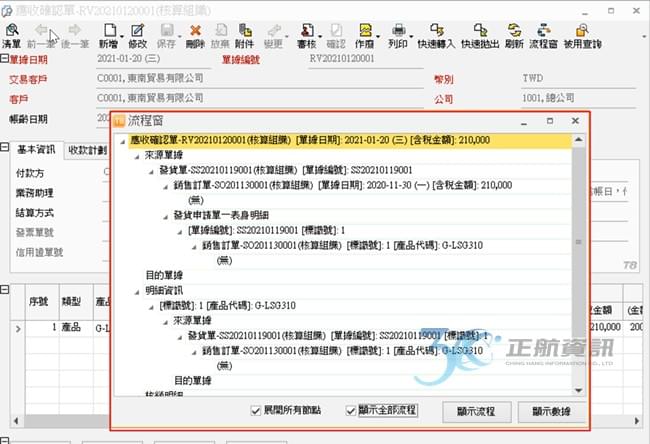Collapse the 明細資訊 tree node
Image resolution: width=650 pixels, height=444 pixels.
137,292
